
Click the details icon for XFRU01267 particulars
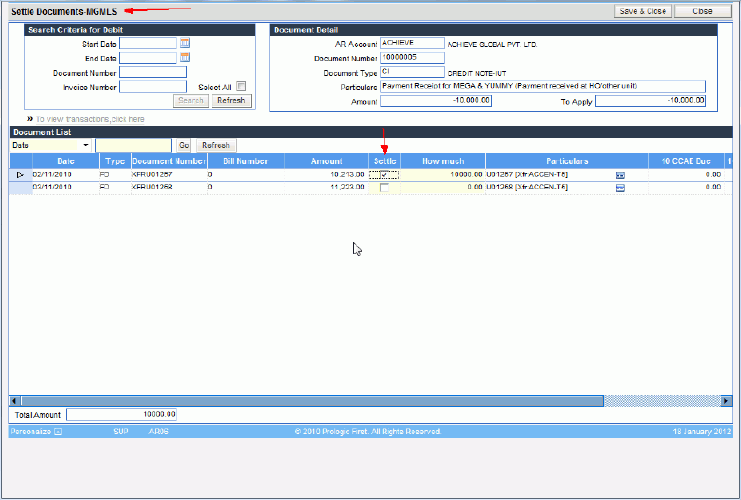pyautogui.click(x=620, y=174)
